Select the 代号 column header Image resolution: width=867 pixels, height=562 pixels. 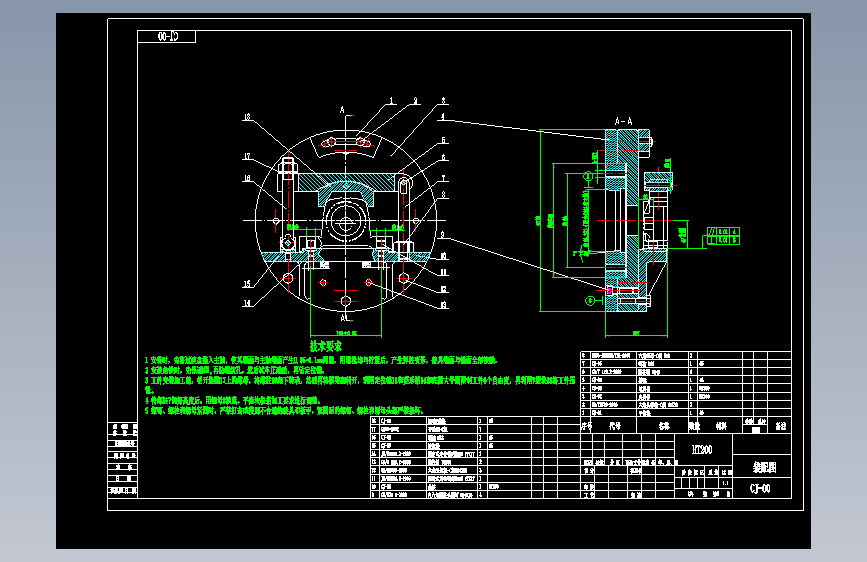point(615,426)
